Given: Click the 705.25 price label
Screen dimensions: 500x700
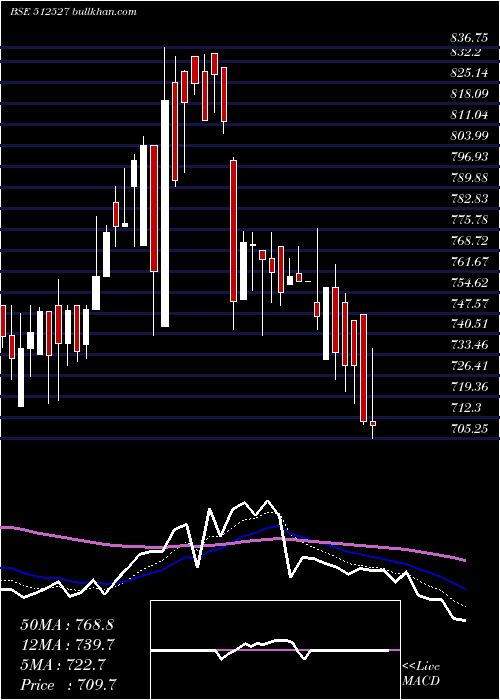Looking at the screenshot, I should coord(469,429).
